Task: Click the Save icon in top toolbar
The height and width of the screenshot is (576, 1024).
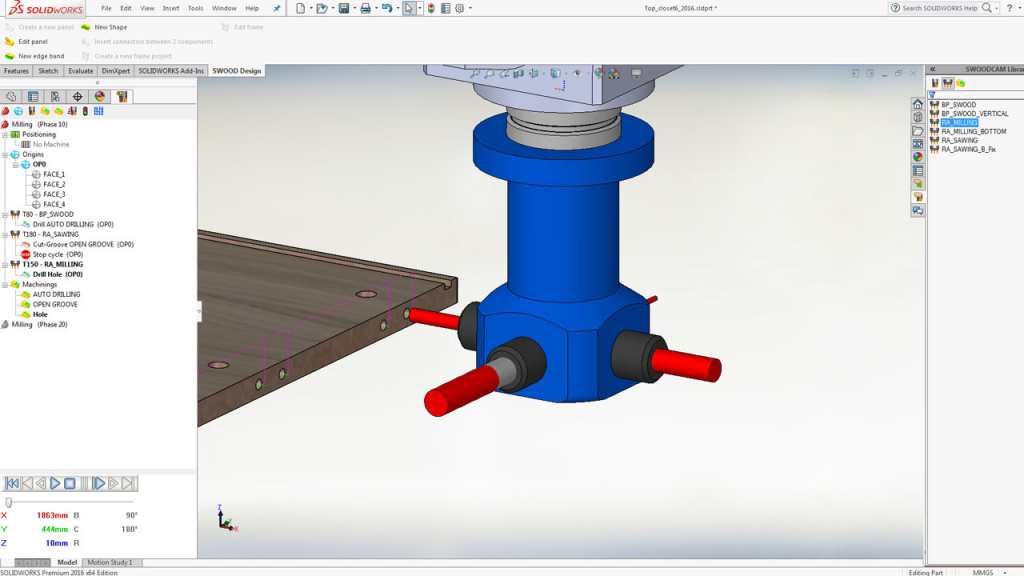Action: click(344, 8)
